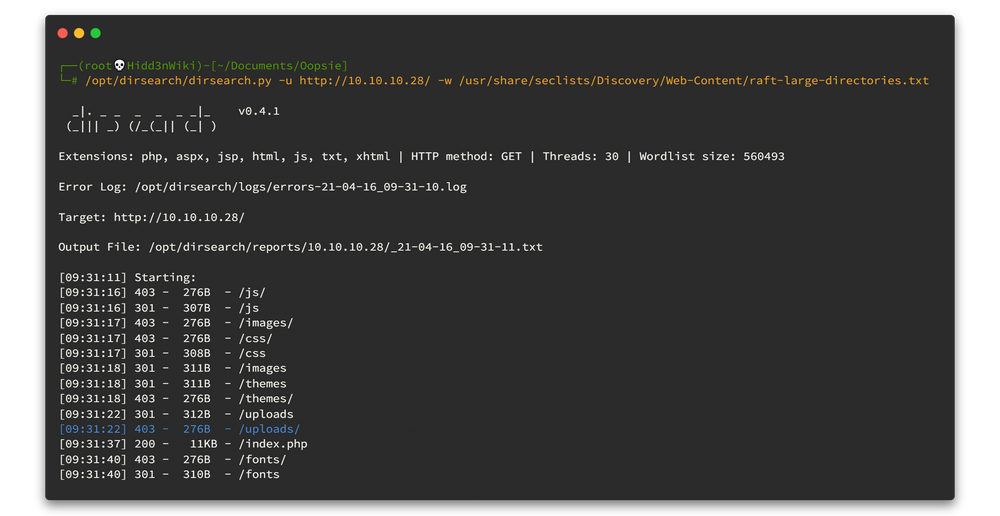Image resolution: width=1000 pixels, height=516 pixels.
Task: Click the dirsearch ASCII art logo
Action: [140, 119]
